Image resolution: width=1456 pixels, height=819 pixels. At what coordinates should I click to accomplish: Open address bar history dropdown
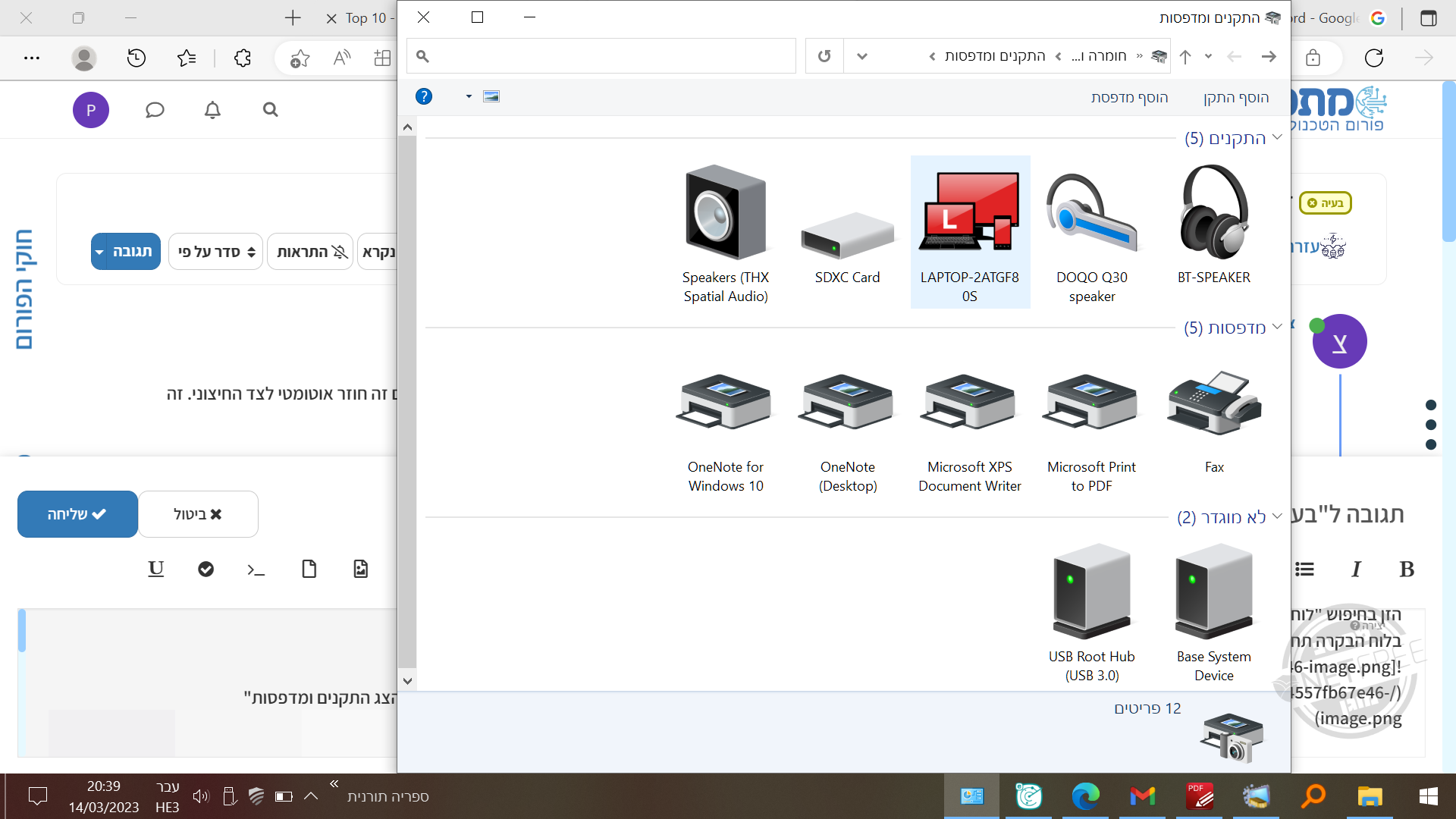pyautogui.click(x=862, y=56)
